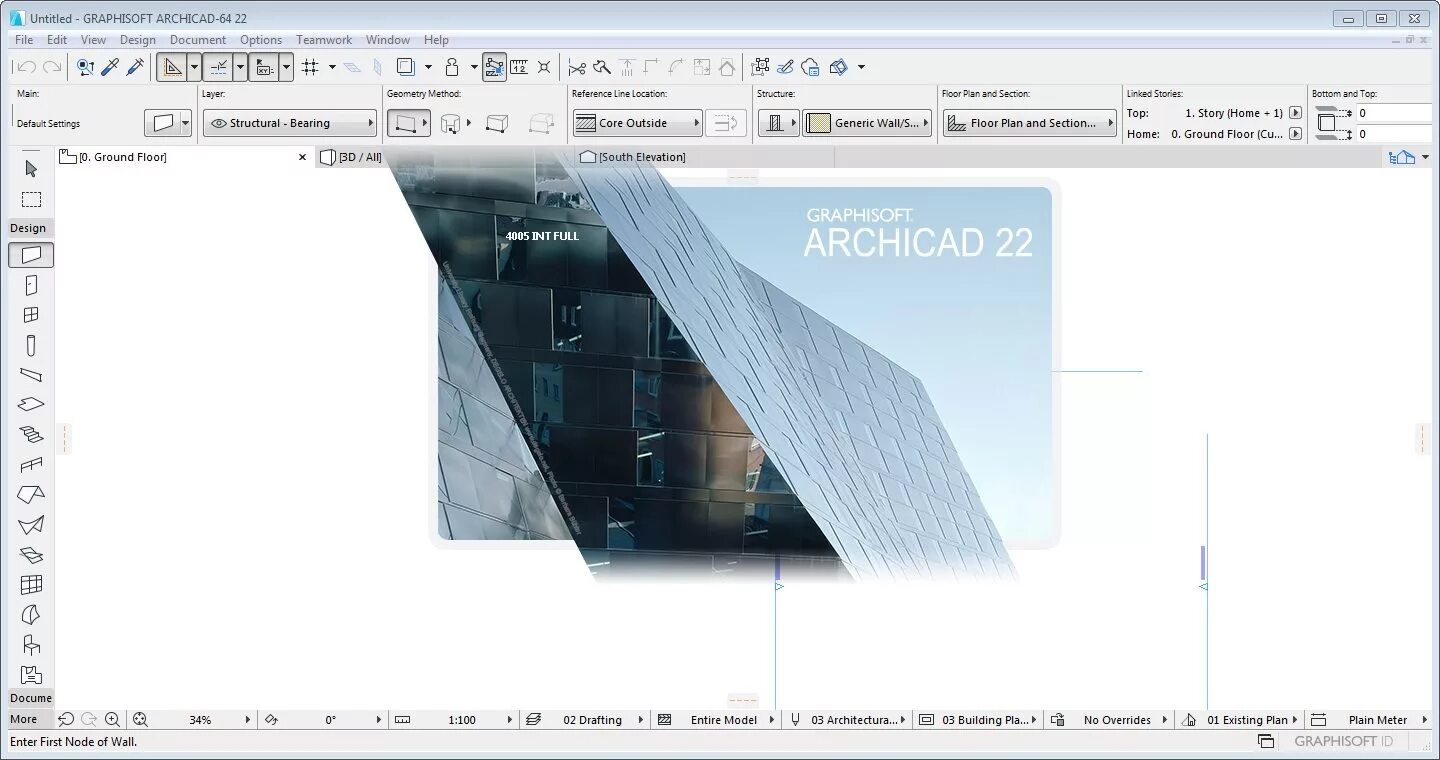
Task: Select the Roof tool
Action: tap(31, 495)
